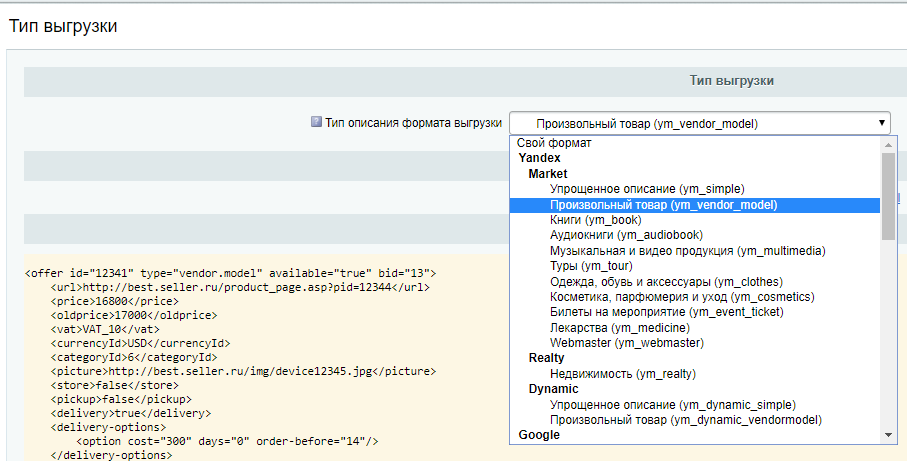907x461 pixels.
Task: Click the <delivery>true</delivery> line
Action: 131,413
